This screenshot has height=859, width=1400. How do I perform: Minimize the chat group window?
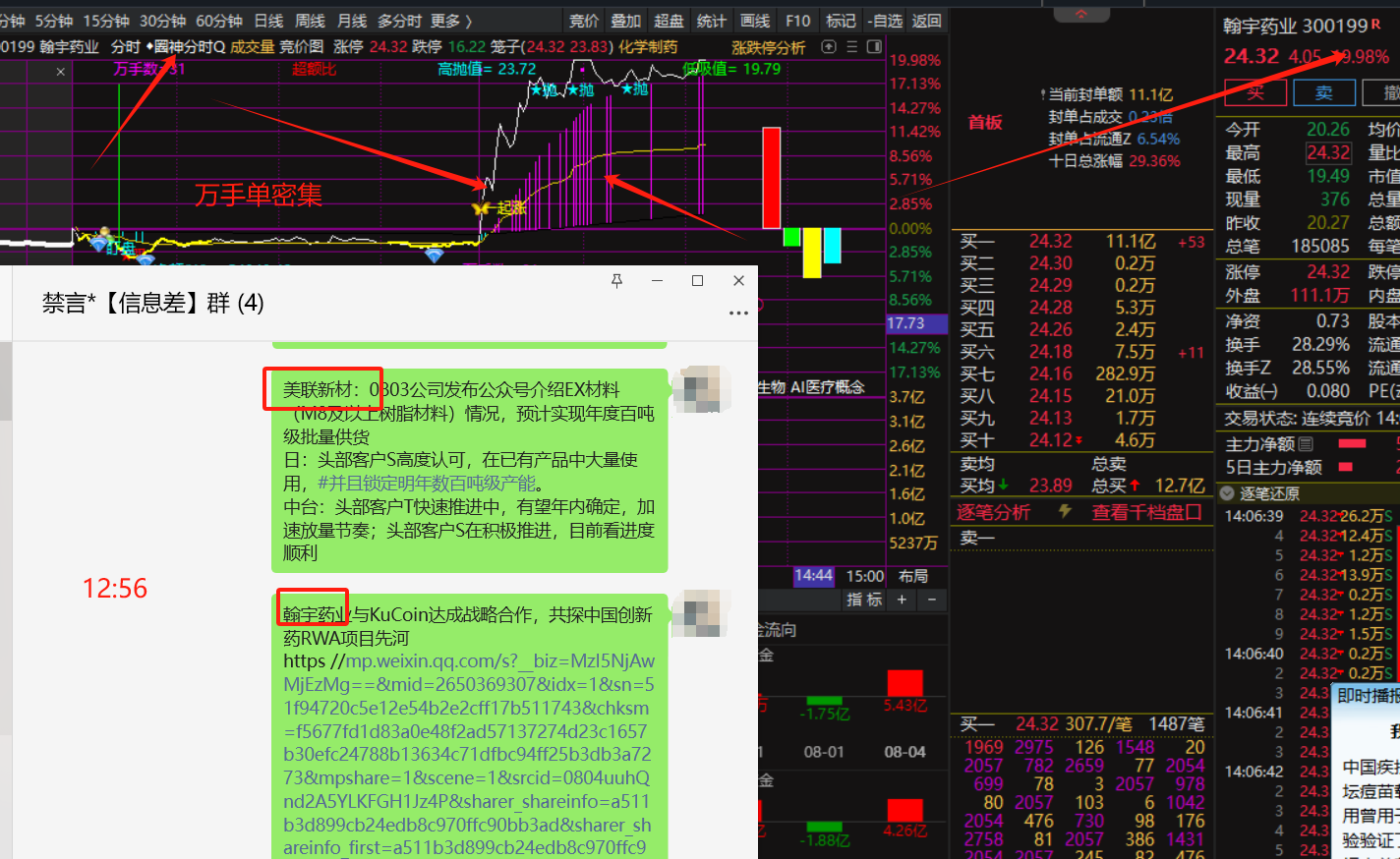(657, 281)
